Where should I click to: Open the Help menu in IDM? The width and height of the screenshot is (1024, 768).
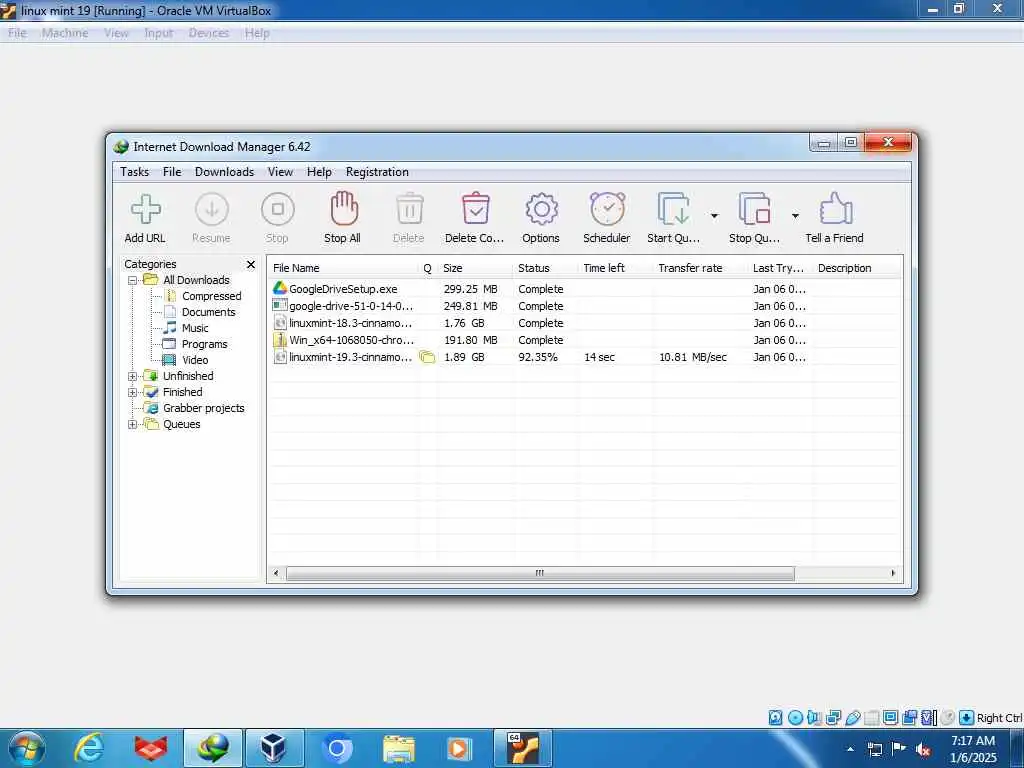click(319, 172)
